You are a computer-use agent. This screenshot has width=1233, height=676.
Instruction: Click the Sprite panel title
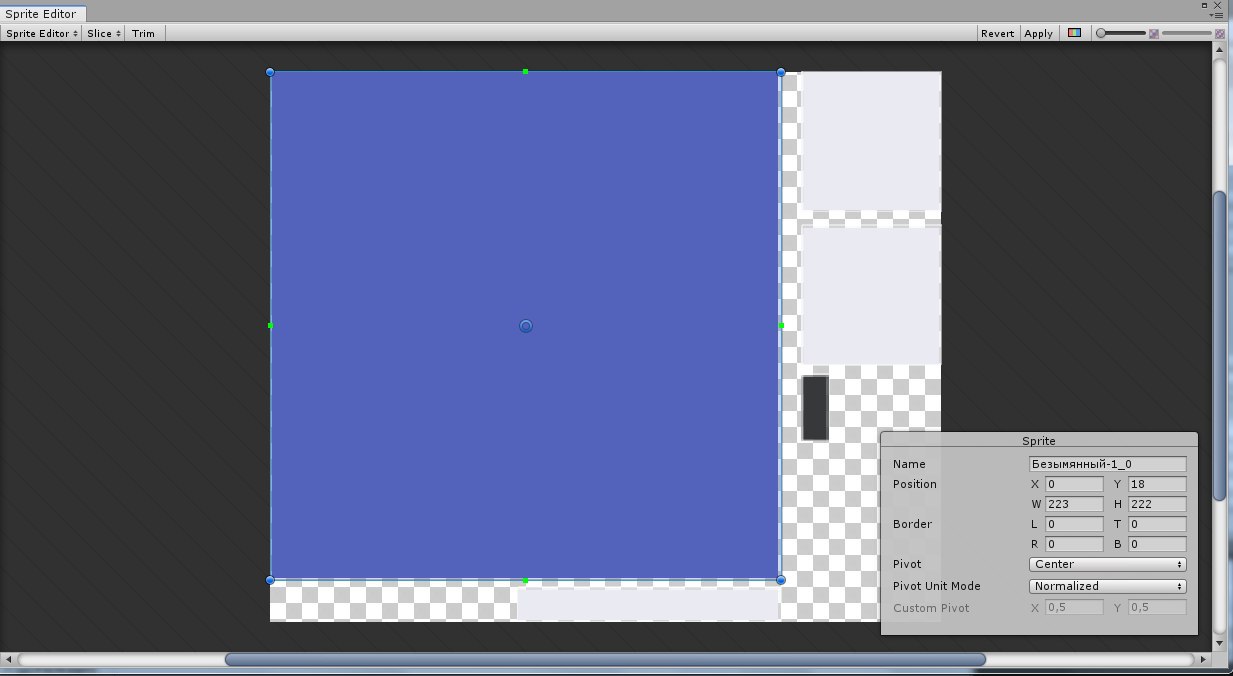click(x=1039, y=440)
